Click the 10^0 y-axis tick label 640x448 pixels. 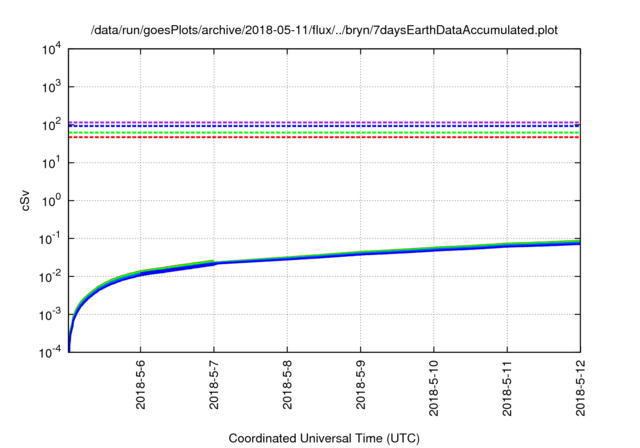(51, 201)
